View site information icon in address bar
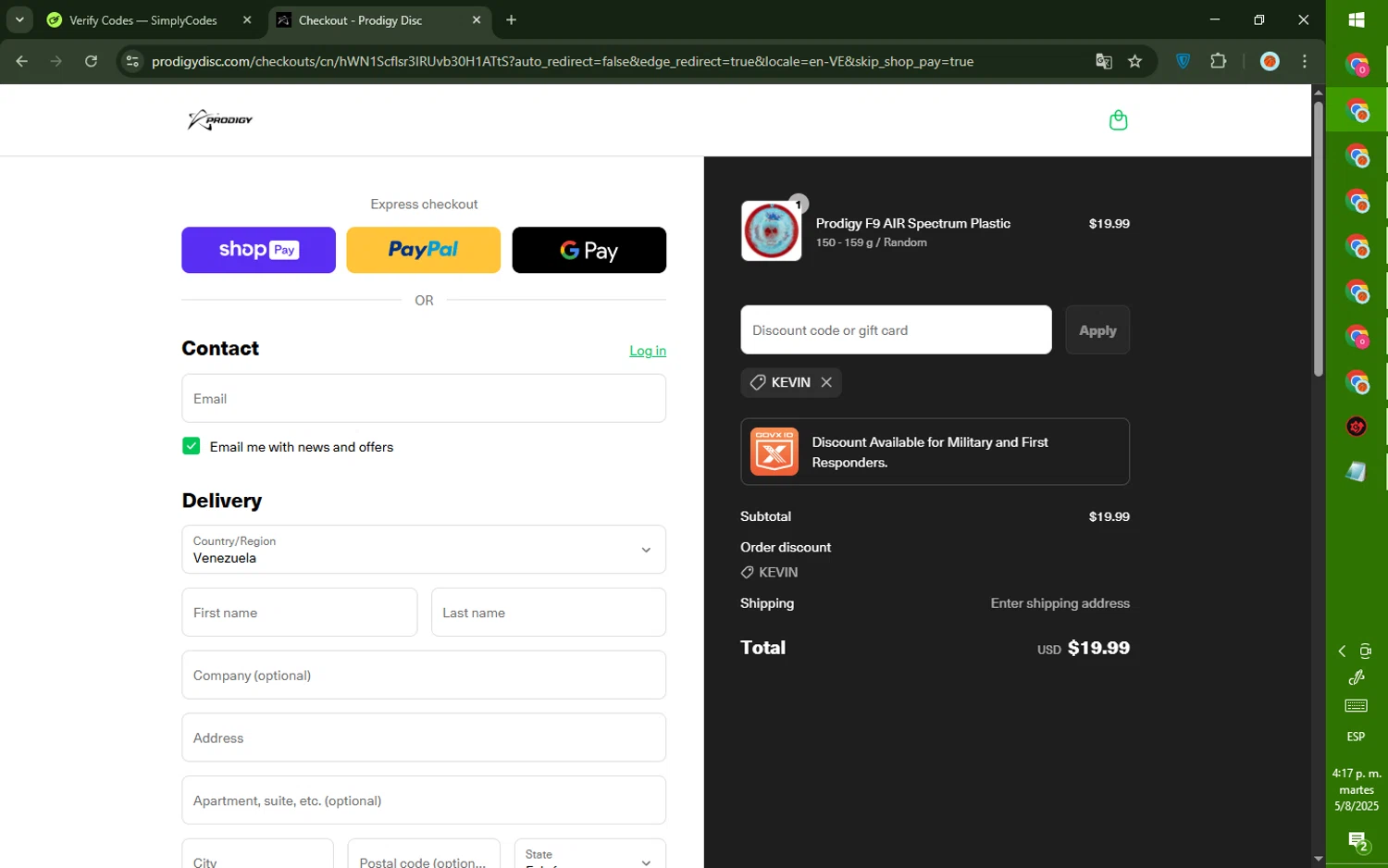The width and height of the screenshot is (1388, 868). (x=132, y=61)
